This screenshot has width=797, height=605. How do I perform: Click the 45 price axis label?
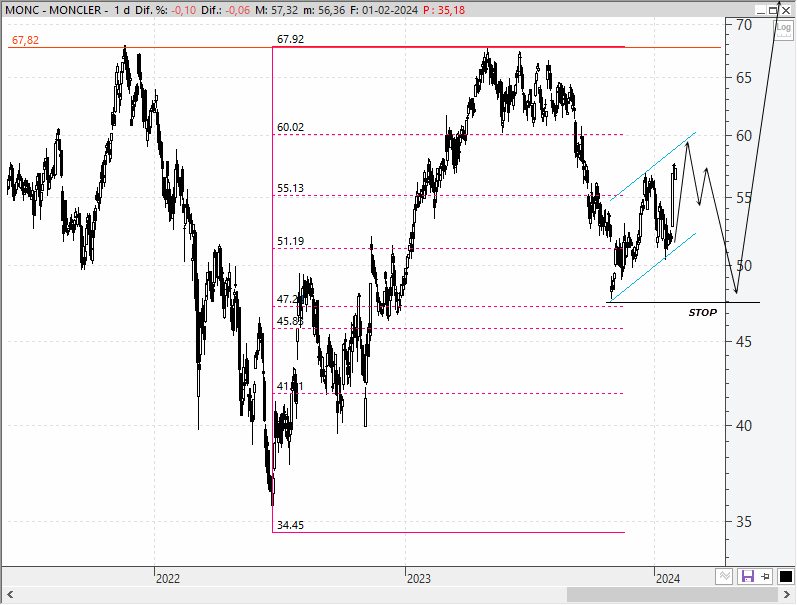click(x=744, y=342)
